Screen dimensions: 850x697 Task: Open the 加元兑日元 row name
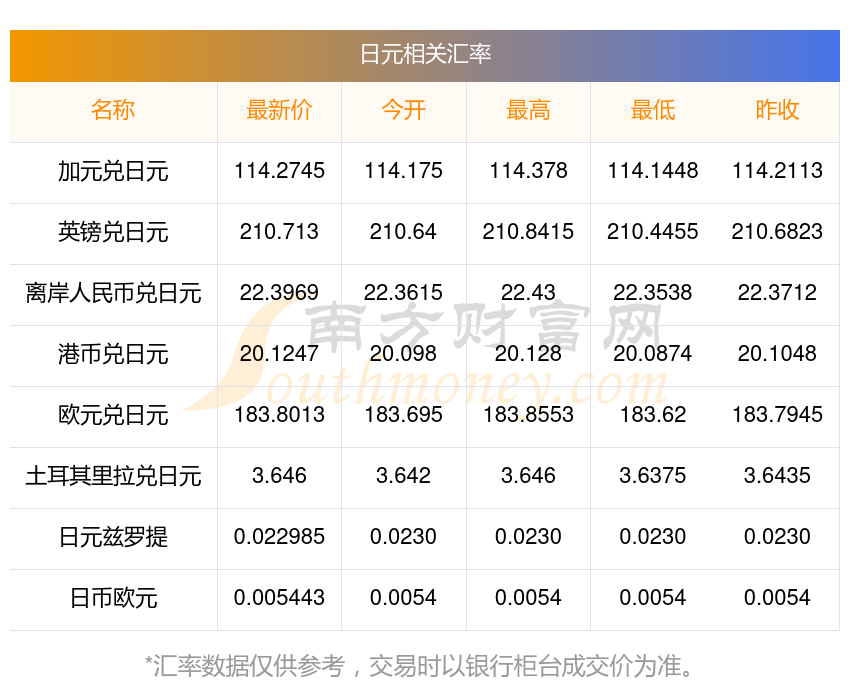point(113,171)
